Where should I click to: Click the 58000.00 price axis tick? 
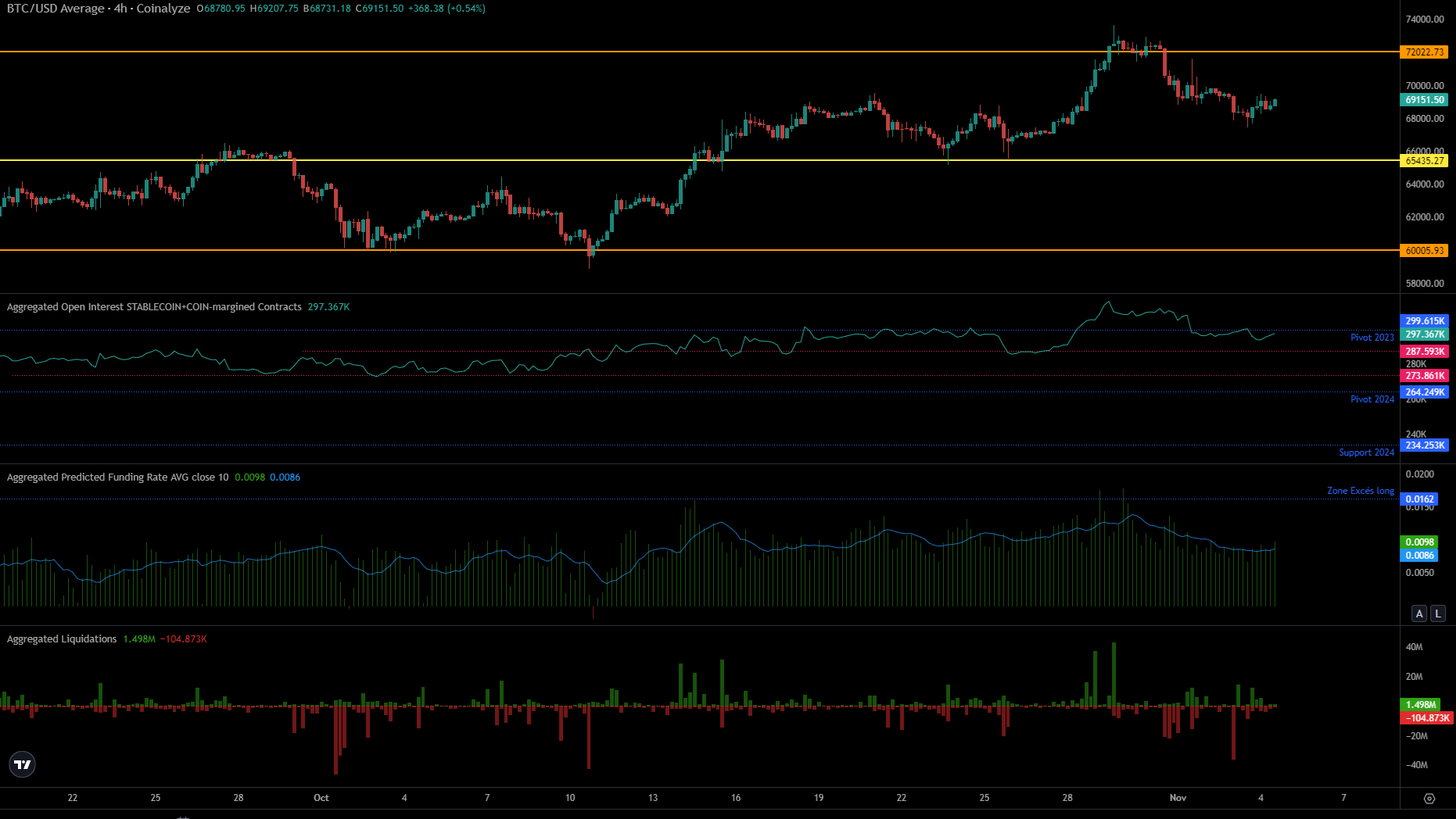pos(1425,284)
